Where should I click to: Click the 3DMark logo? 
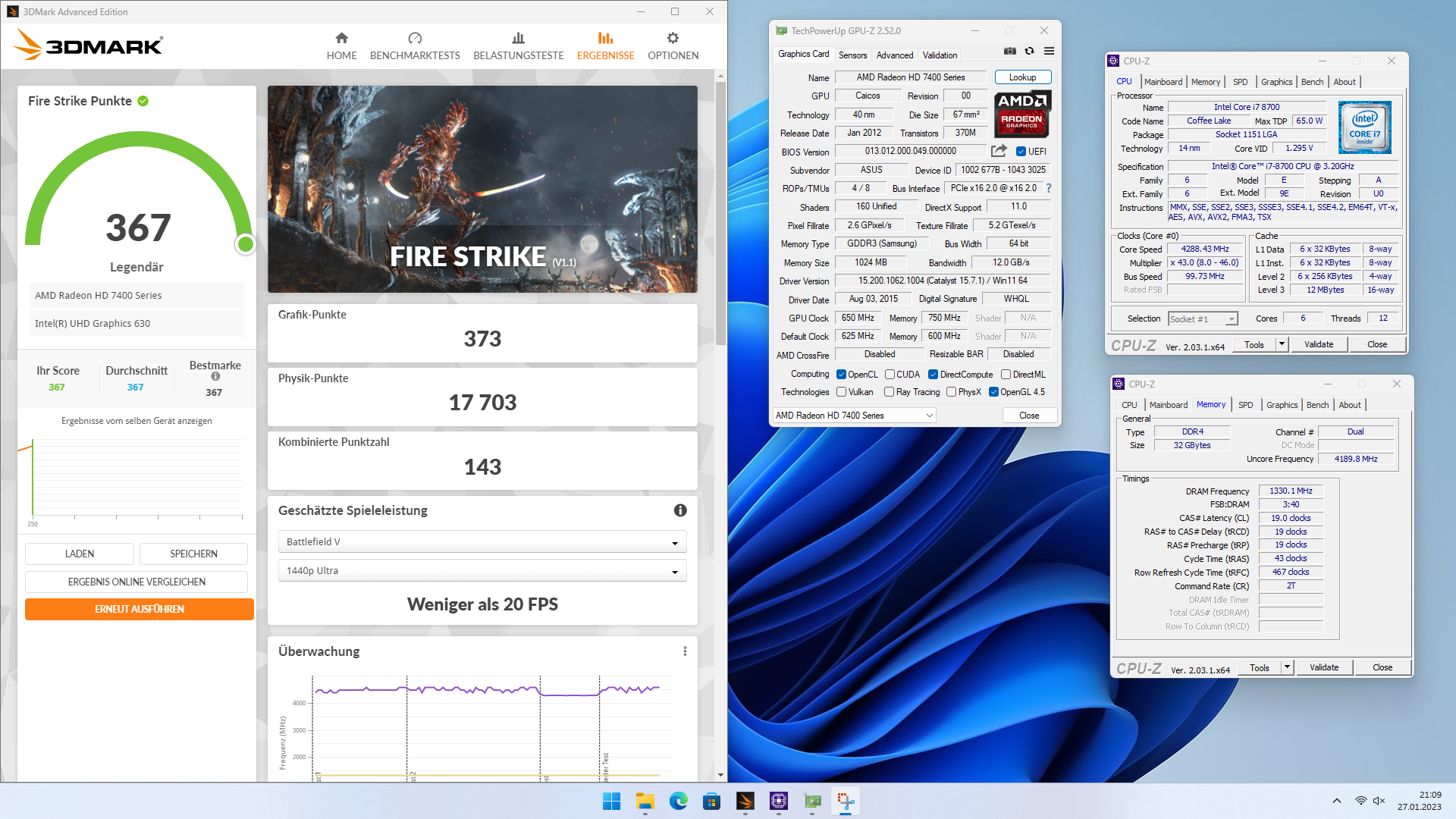[x=88, y=44]
